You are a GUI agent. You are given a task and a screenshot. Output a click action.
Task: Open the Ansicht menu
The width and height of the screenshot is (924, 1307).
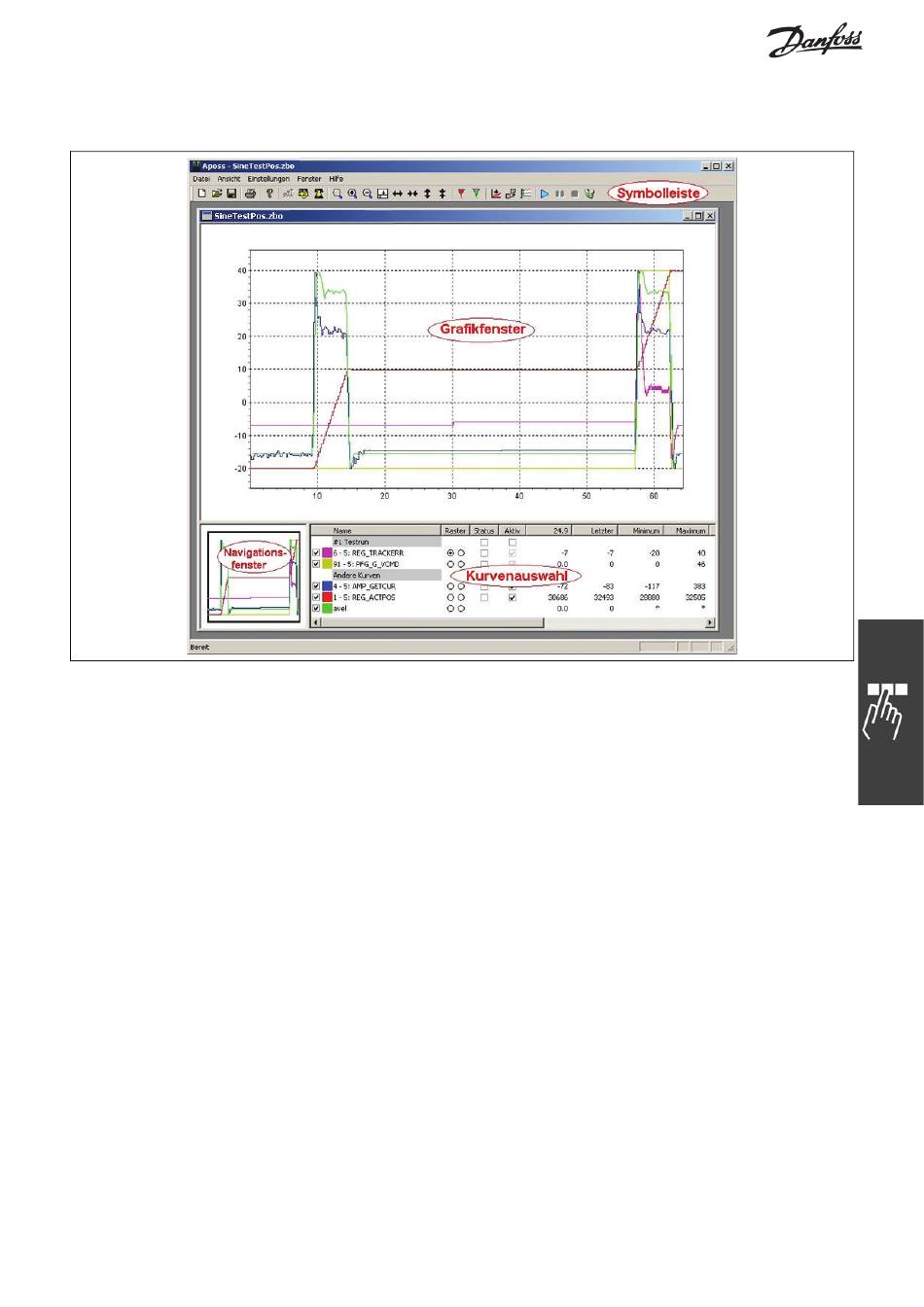pos(229,179)
